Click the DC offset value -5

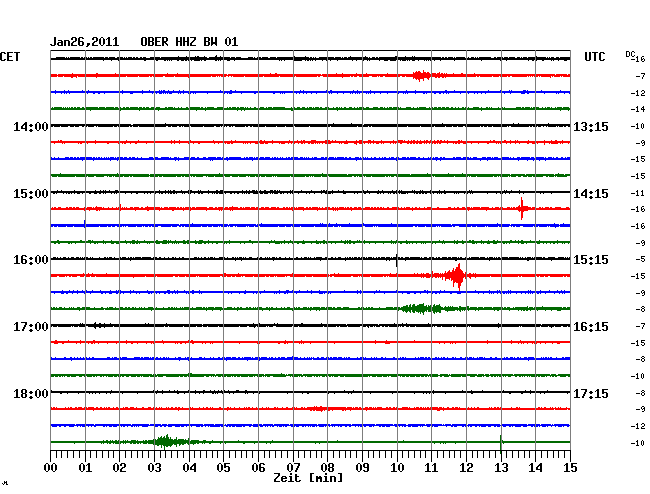coord(640,259)
